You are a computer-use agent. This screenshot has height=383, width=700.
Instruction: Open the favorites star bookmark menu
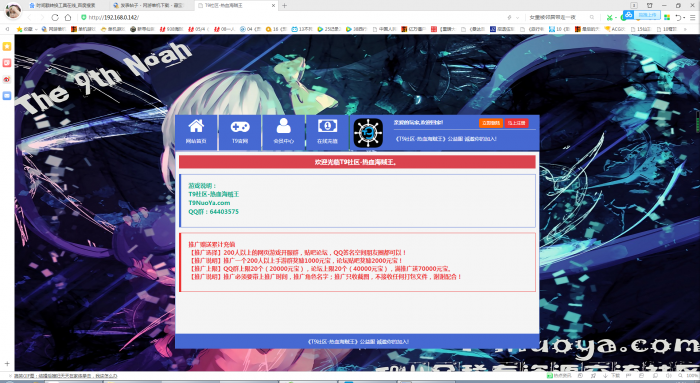[26, 29]
